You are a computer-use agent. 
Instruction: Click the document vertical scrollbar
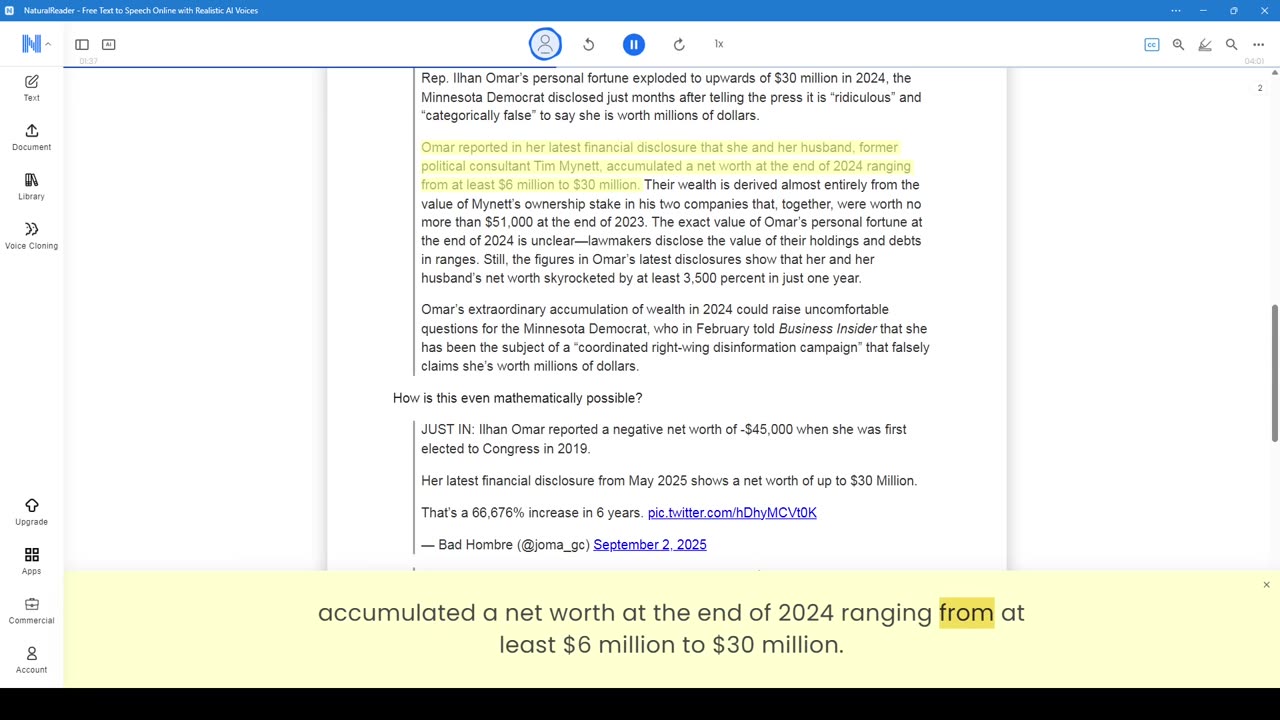(x=1274, y=372)
